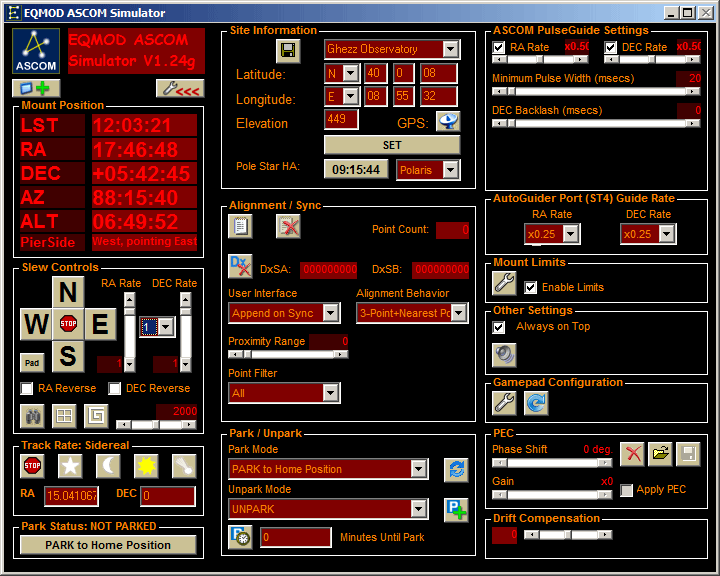Open the slew Pad button
The image size is (720, 576).
tap(32, 363)
